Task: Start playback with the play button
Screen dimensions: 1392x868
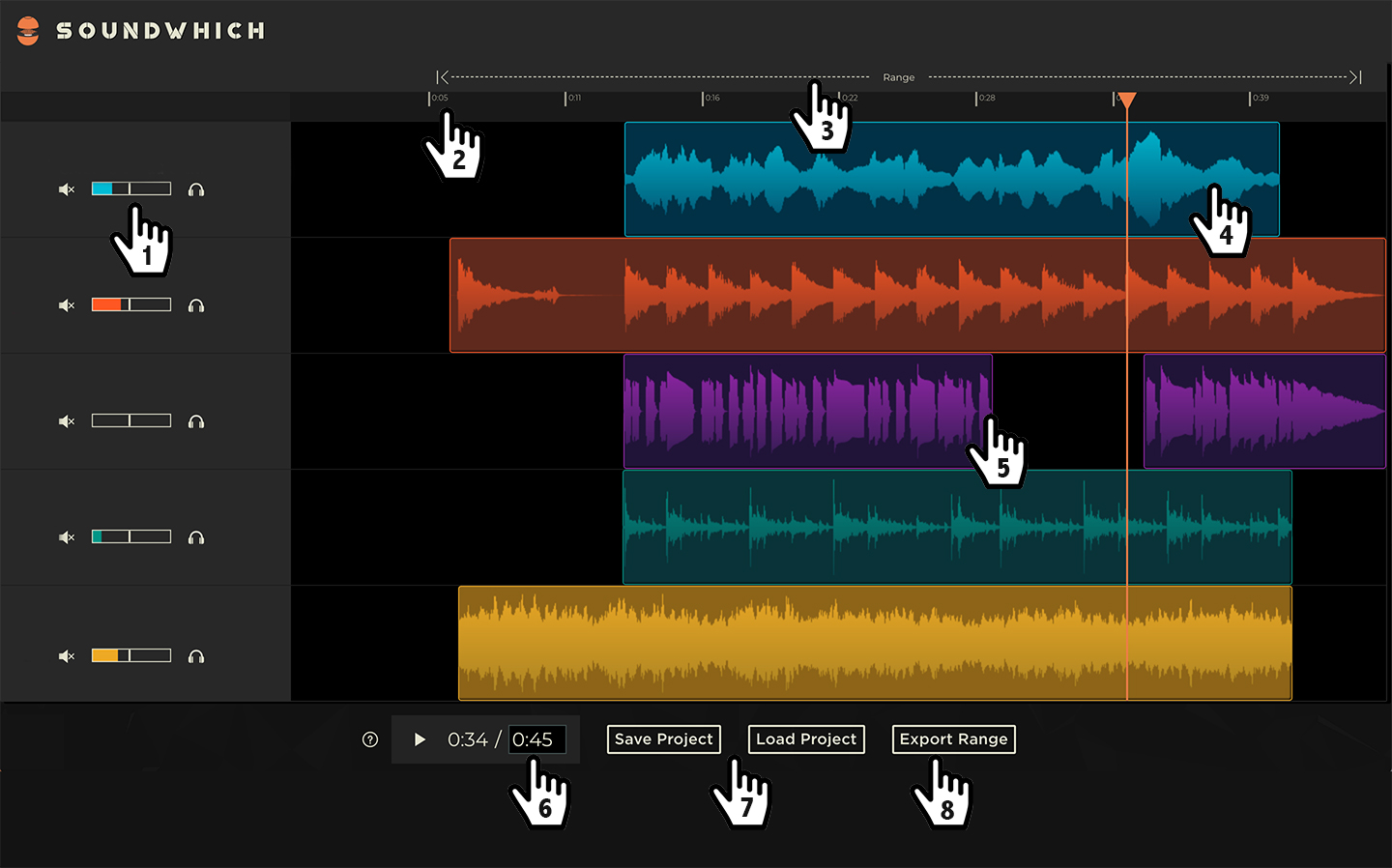Action: click(420, 739)
